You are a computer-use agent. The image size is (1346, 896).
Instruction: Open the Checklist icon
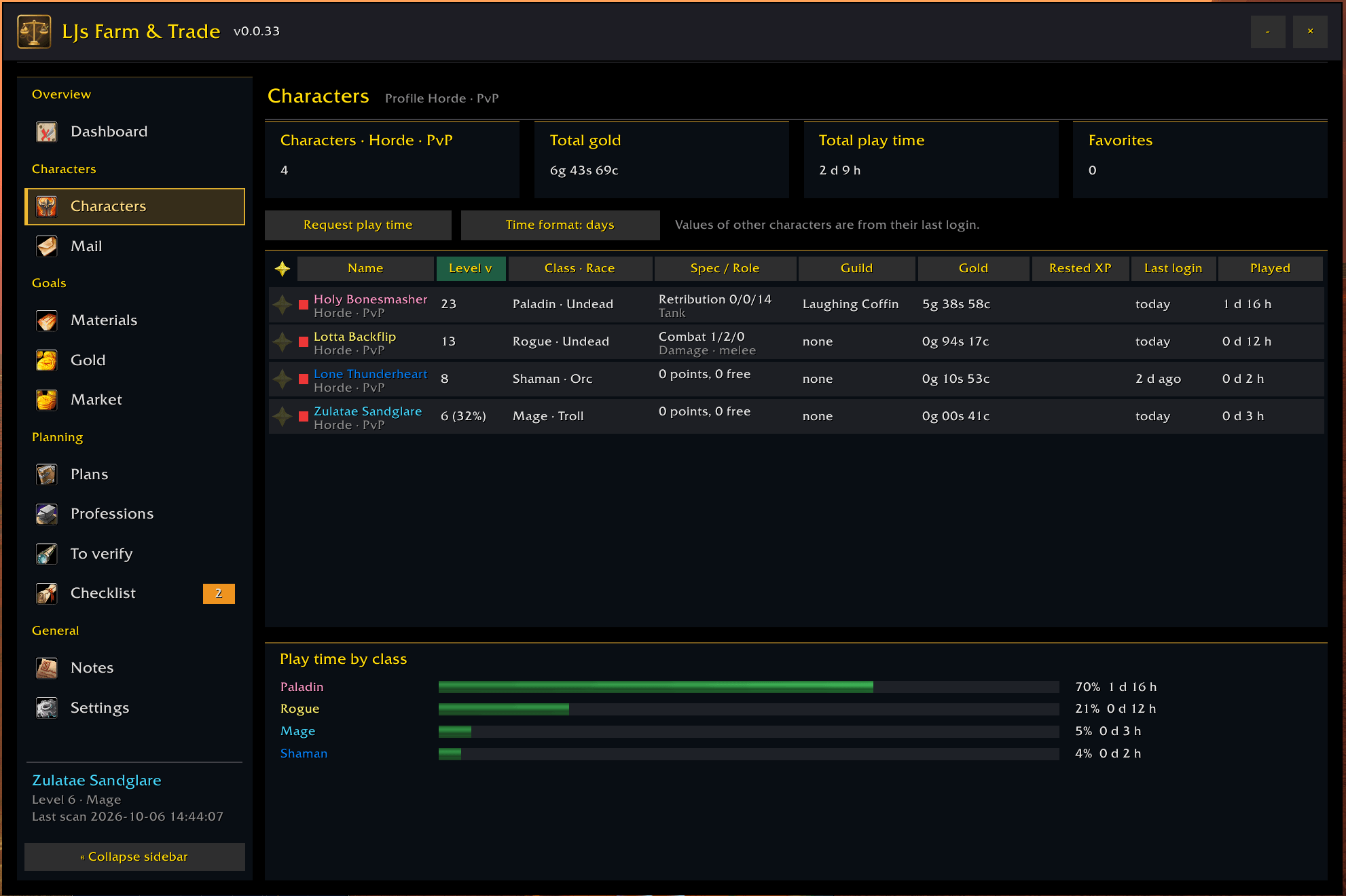coord(47,593)
